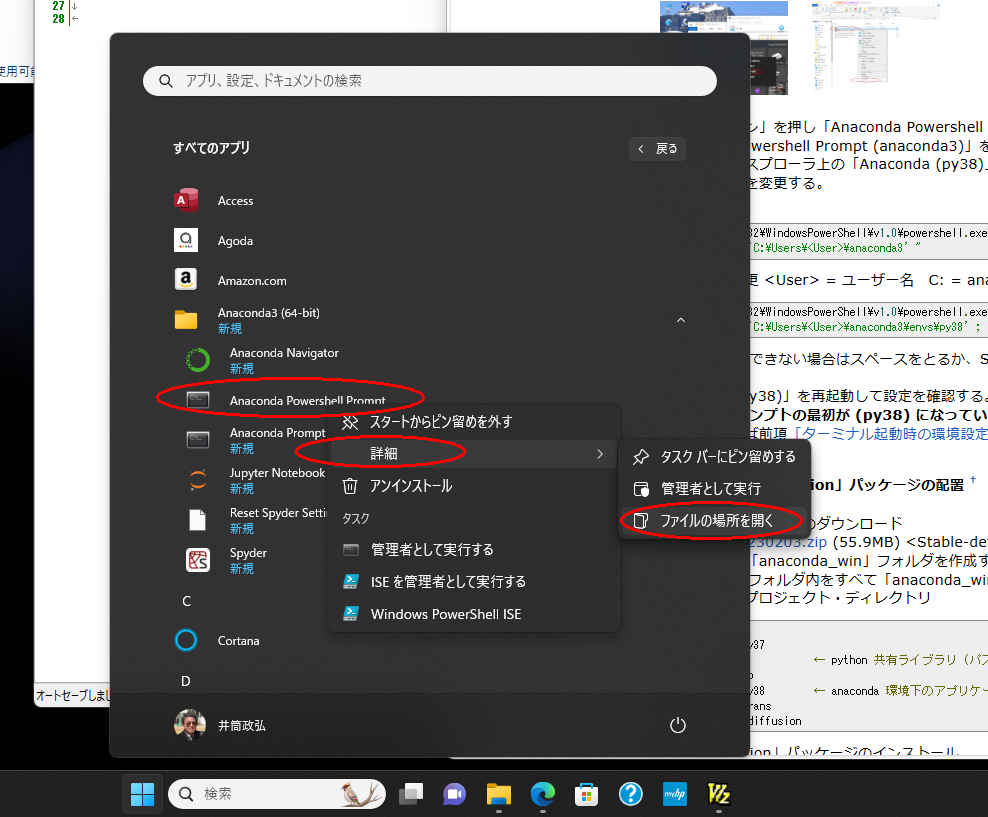Collapse the Anaconda3 (64-bit) folder

click(x=680, y=320)
